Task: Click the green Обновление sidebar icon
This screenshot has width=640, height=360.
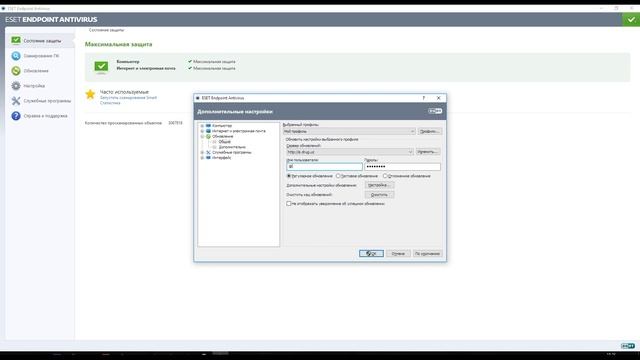Action: pos(16,71)
